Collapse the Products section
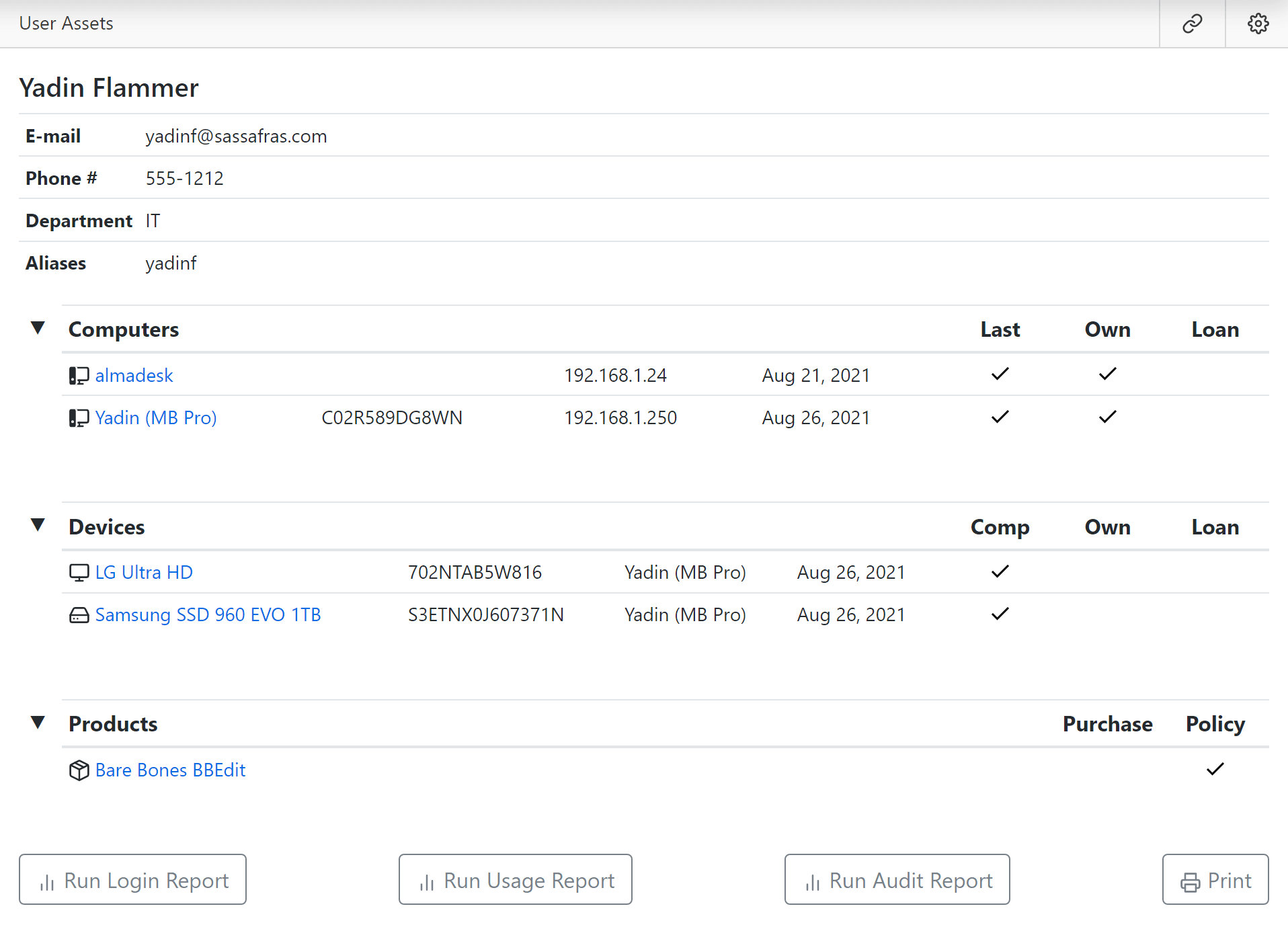 pyautogui.click(x=38, y=723)
